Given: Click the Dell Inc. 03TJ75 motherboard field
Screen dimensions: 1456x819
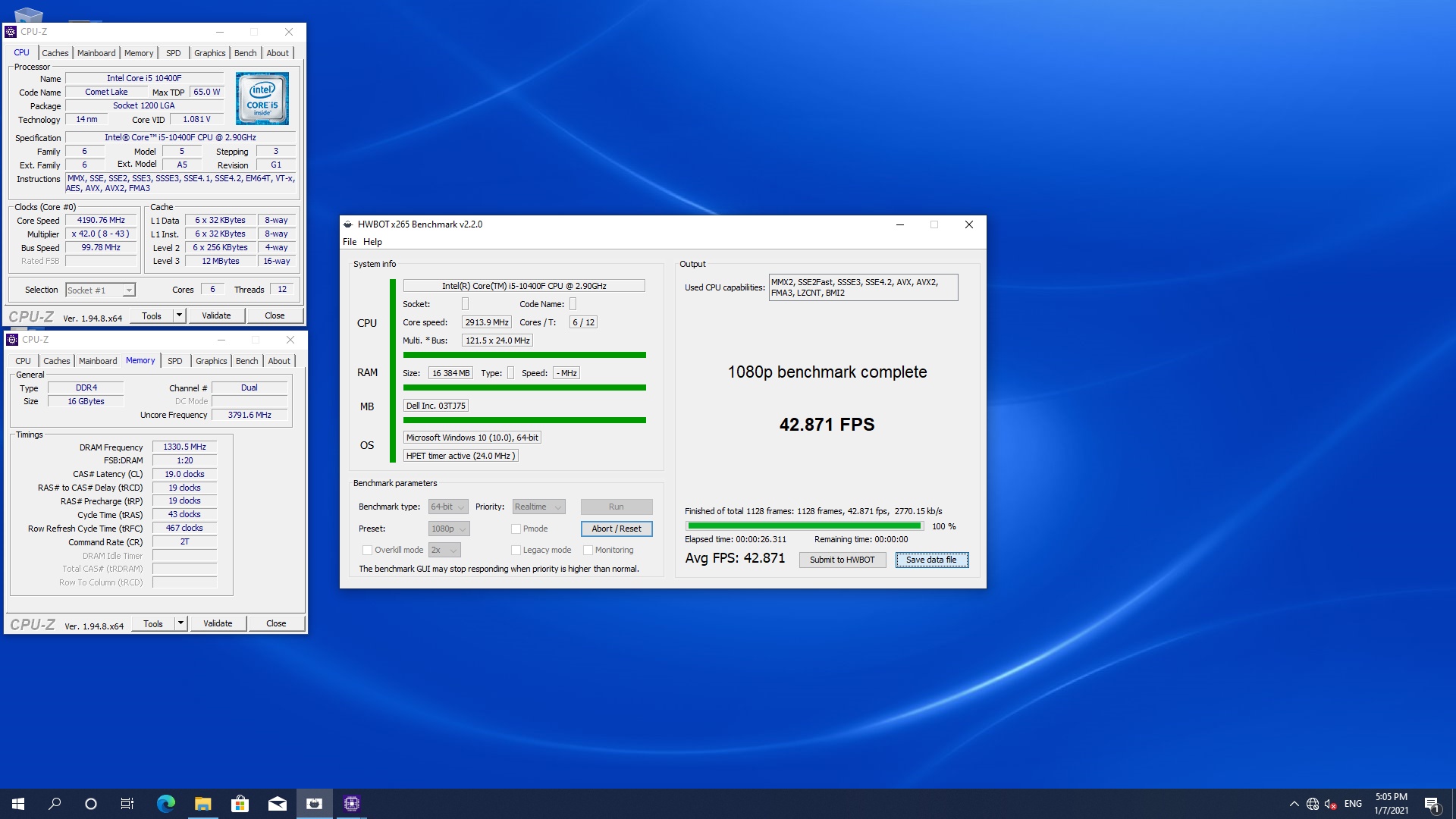Looking at the screenshot, I should tap(436, 406).
